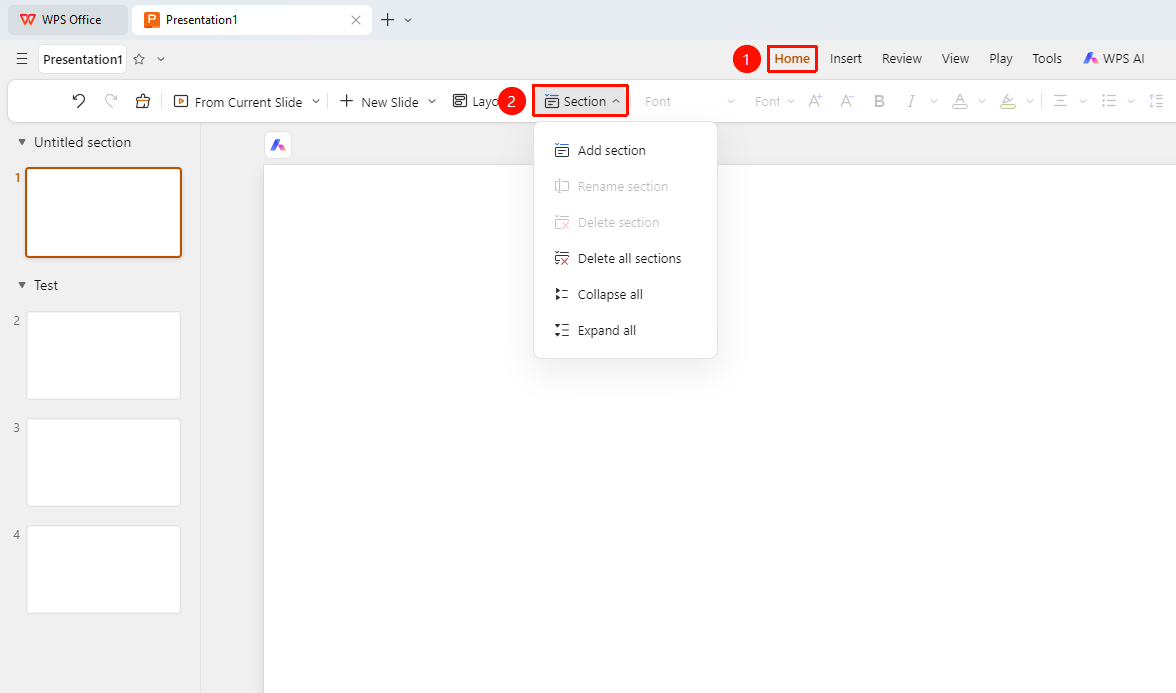1176x693 pixels.
Task: Choose Add section from the menu
Action: [x=626, y=151]
